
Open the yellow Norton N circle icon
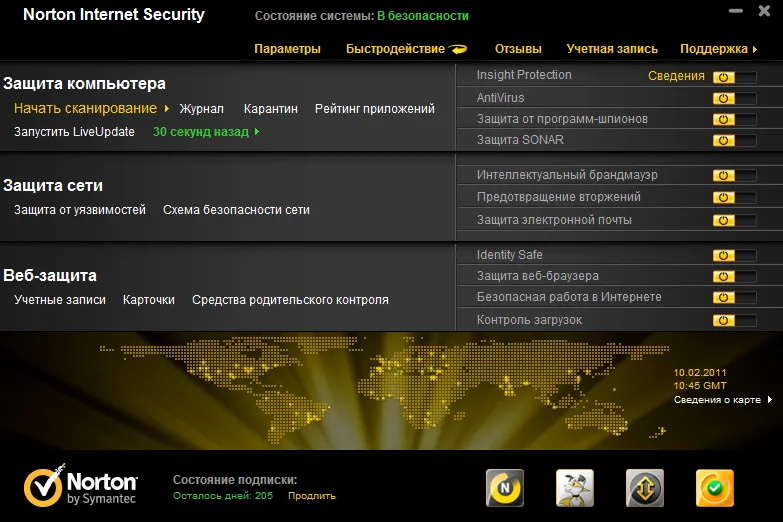coord(505,488)
